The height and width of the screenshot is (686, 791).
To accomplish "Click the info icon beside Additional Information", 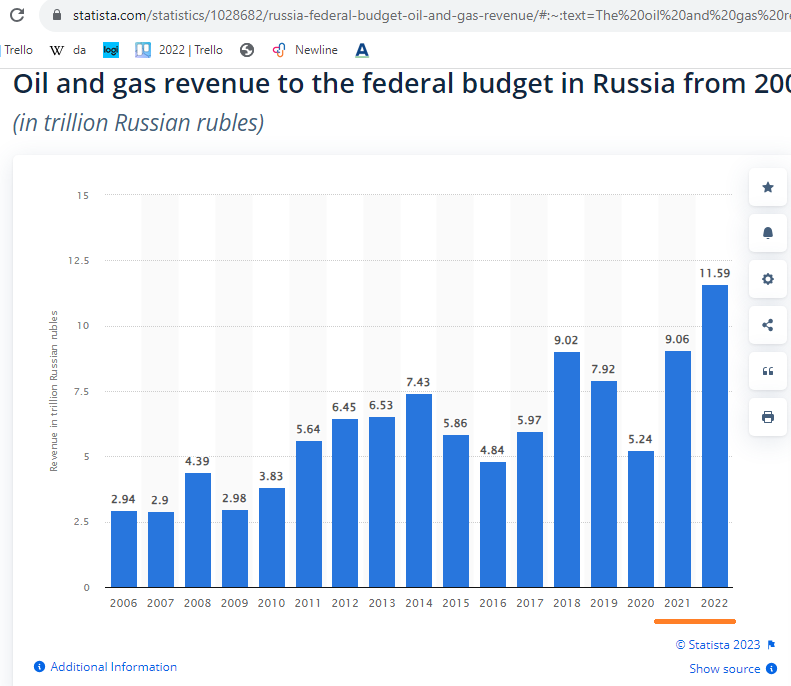I will (39, 667).
